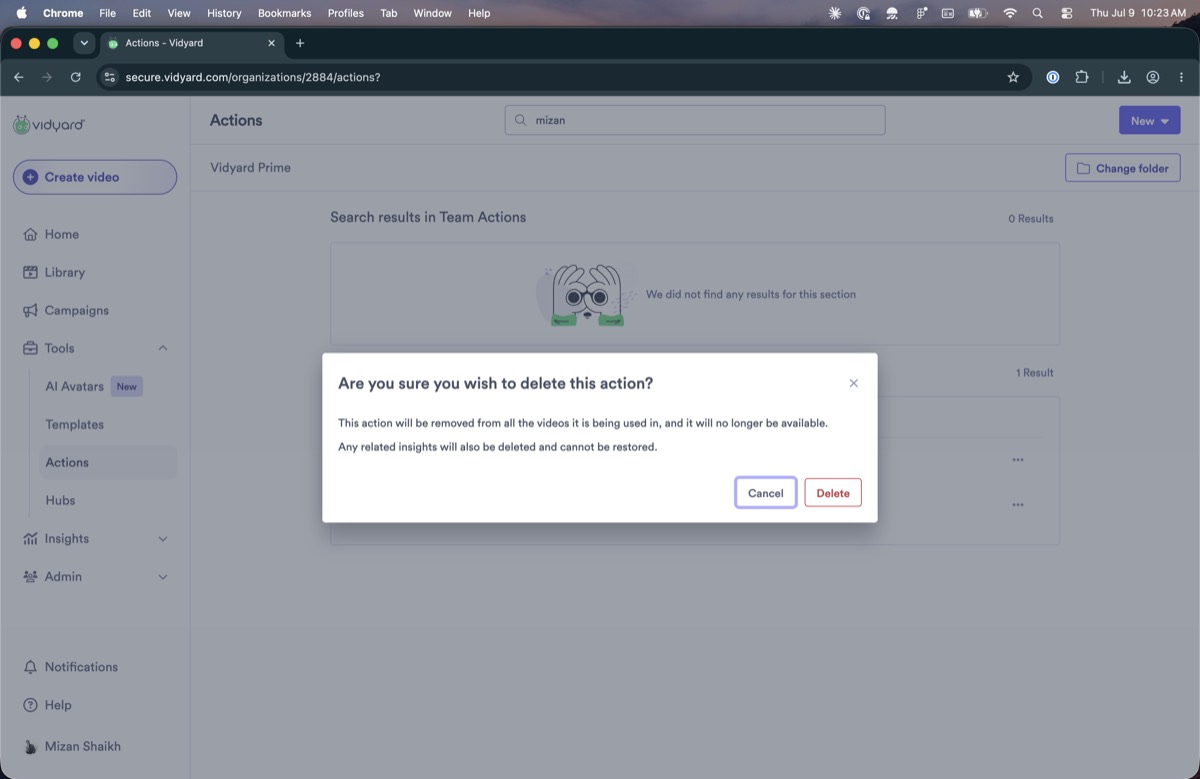Open Control Center in menu bar
This screenshot has width=1200, height=779.
pos(1066,13)
